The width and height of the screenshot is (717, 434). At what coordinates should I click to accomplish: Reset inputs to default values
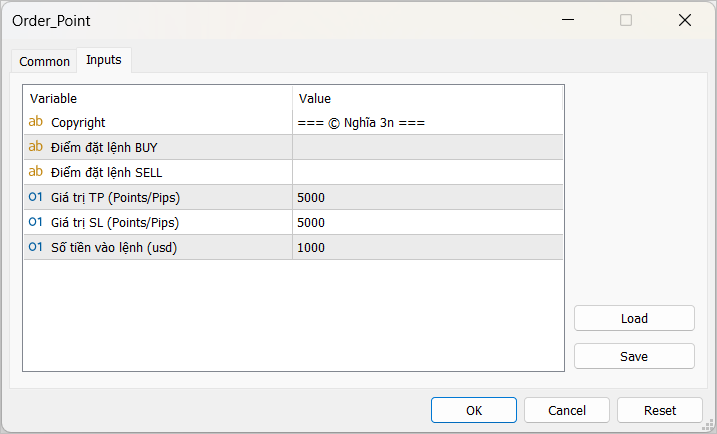point(660,410)
